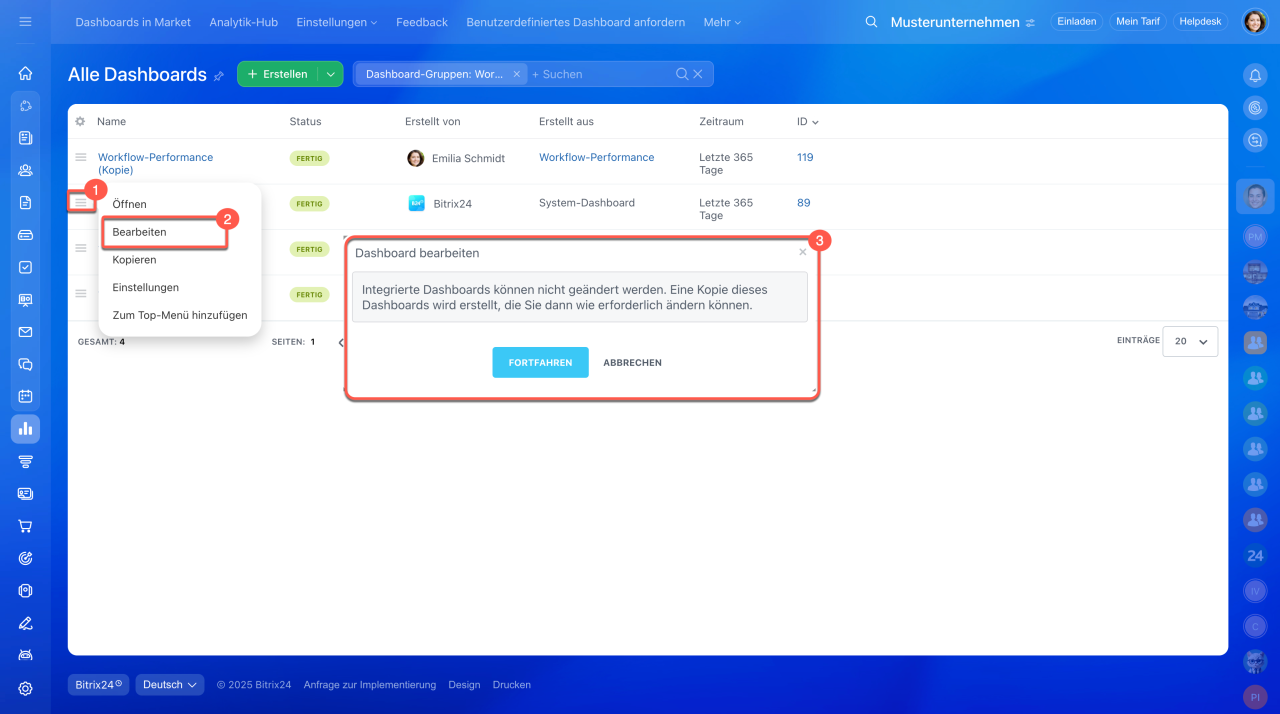This screenshot has height=714, width=1280.
Task: Open the table column settings gear
Action: coord(80,121)
